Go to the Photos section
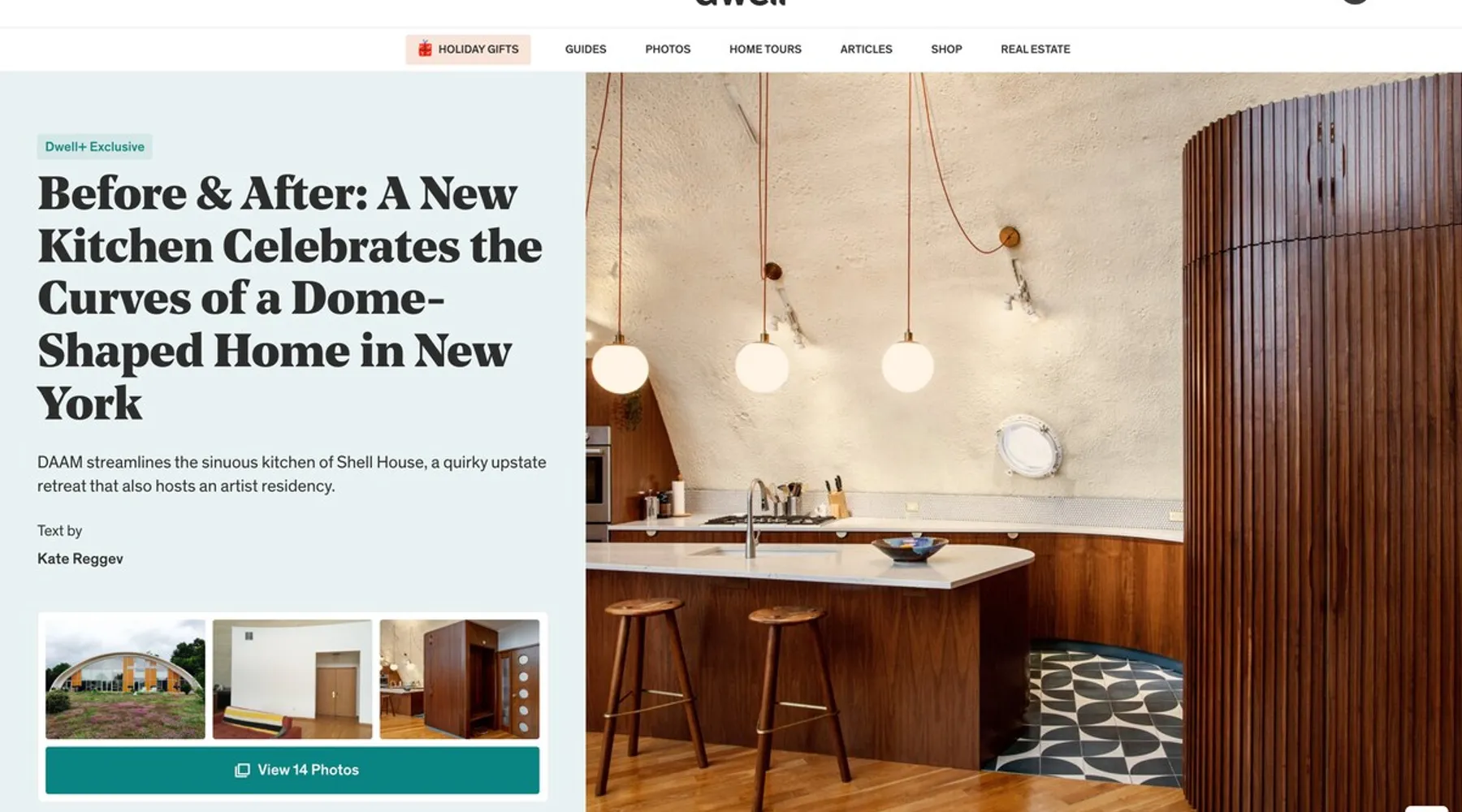This screenshot has width=1462, height=812. pos(668,49)
